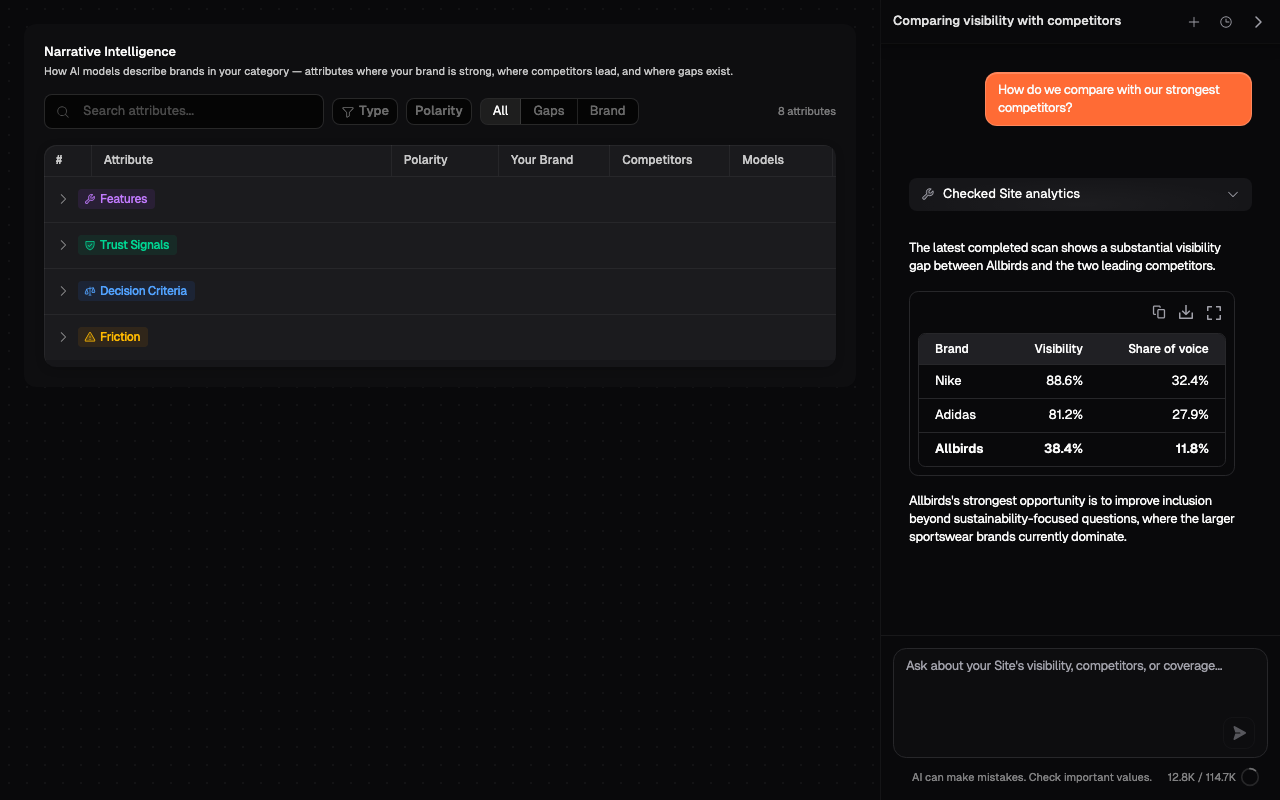Open the Polarity filter dropdown
The height and width of the screenshot is (800, 1280).
(439, 111)
